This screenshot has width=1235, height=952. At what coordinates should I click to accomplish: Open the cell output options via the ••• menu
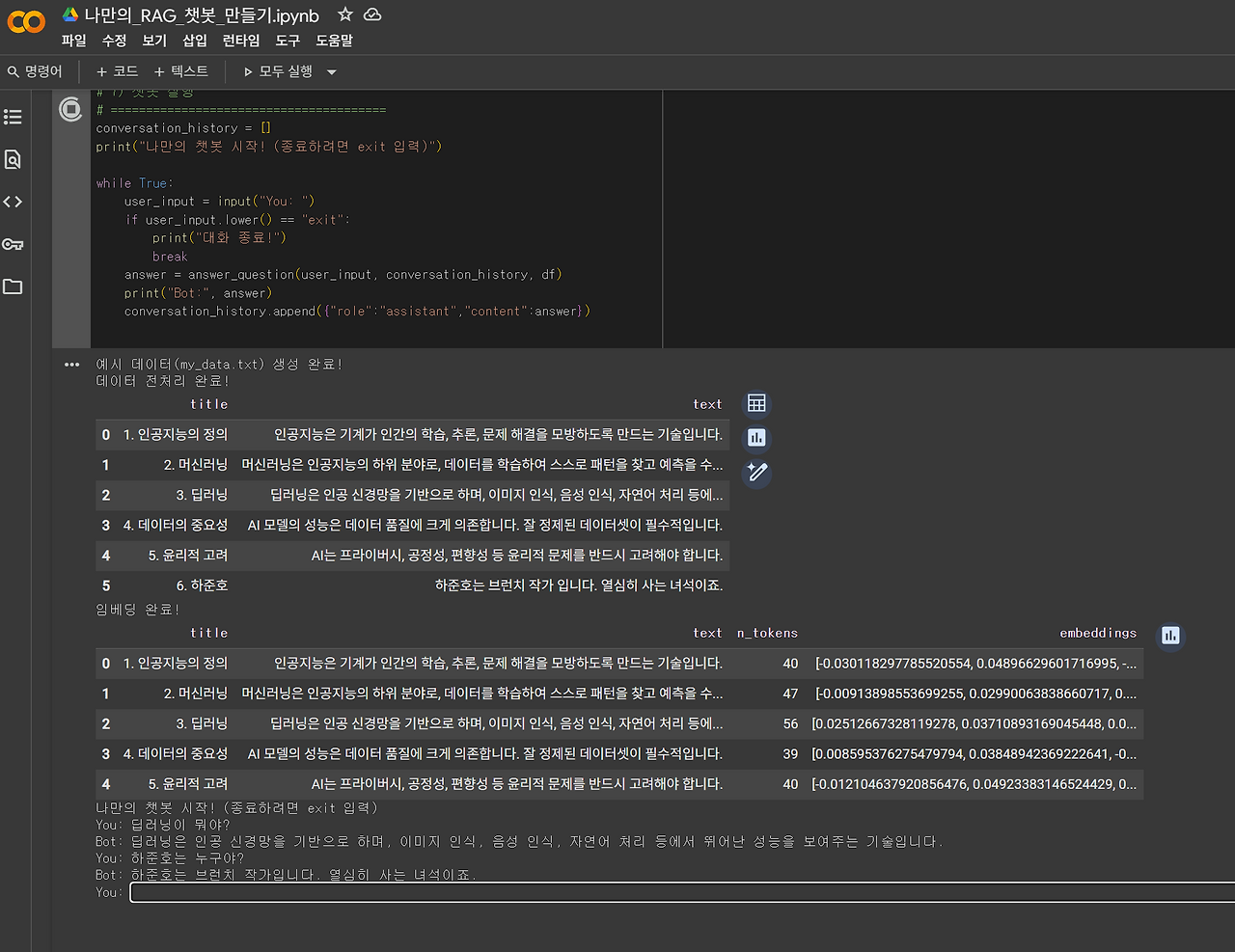(70, 364)
